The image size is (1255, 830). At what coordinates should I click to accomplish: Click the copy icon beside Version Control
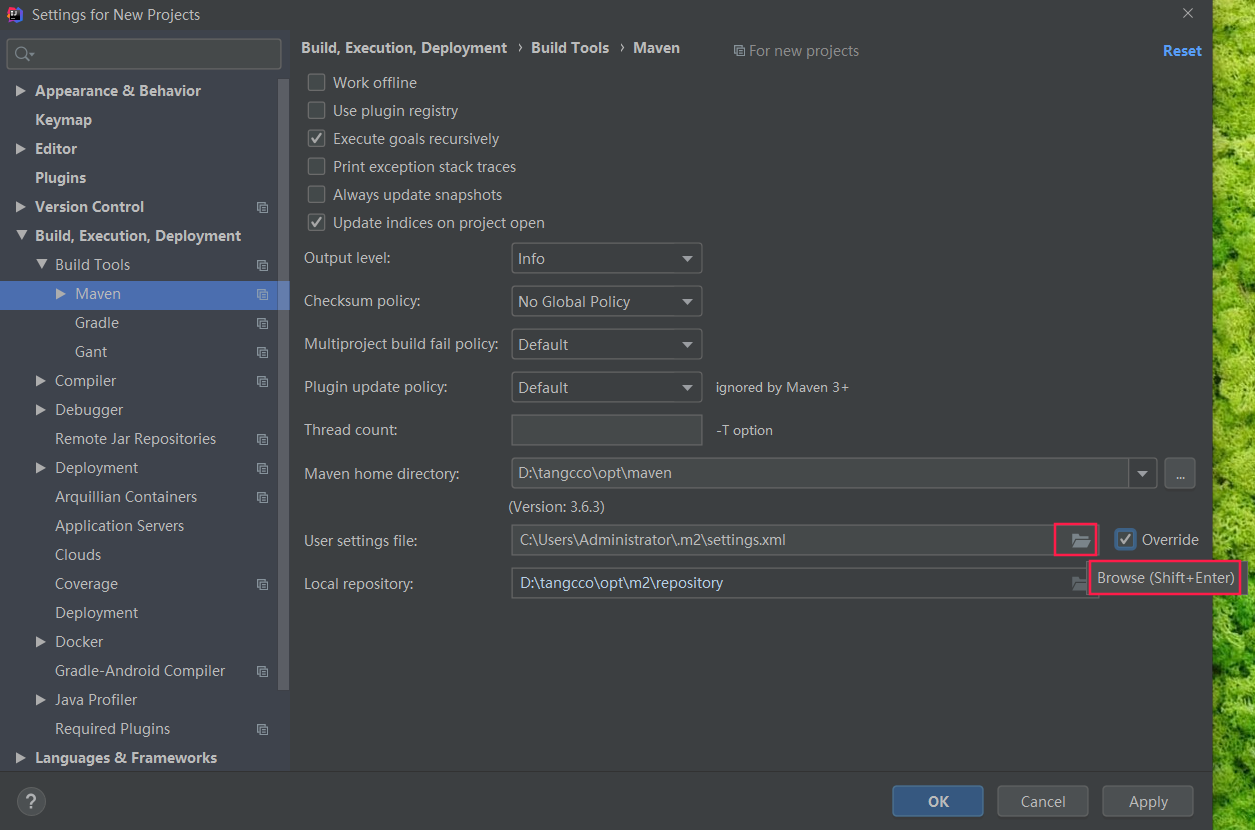point(262,207)
